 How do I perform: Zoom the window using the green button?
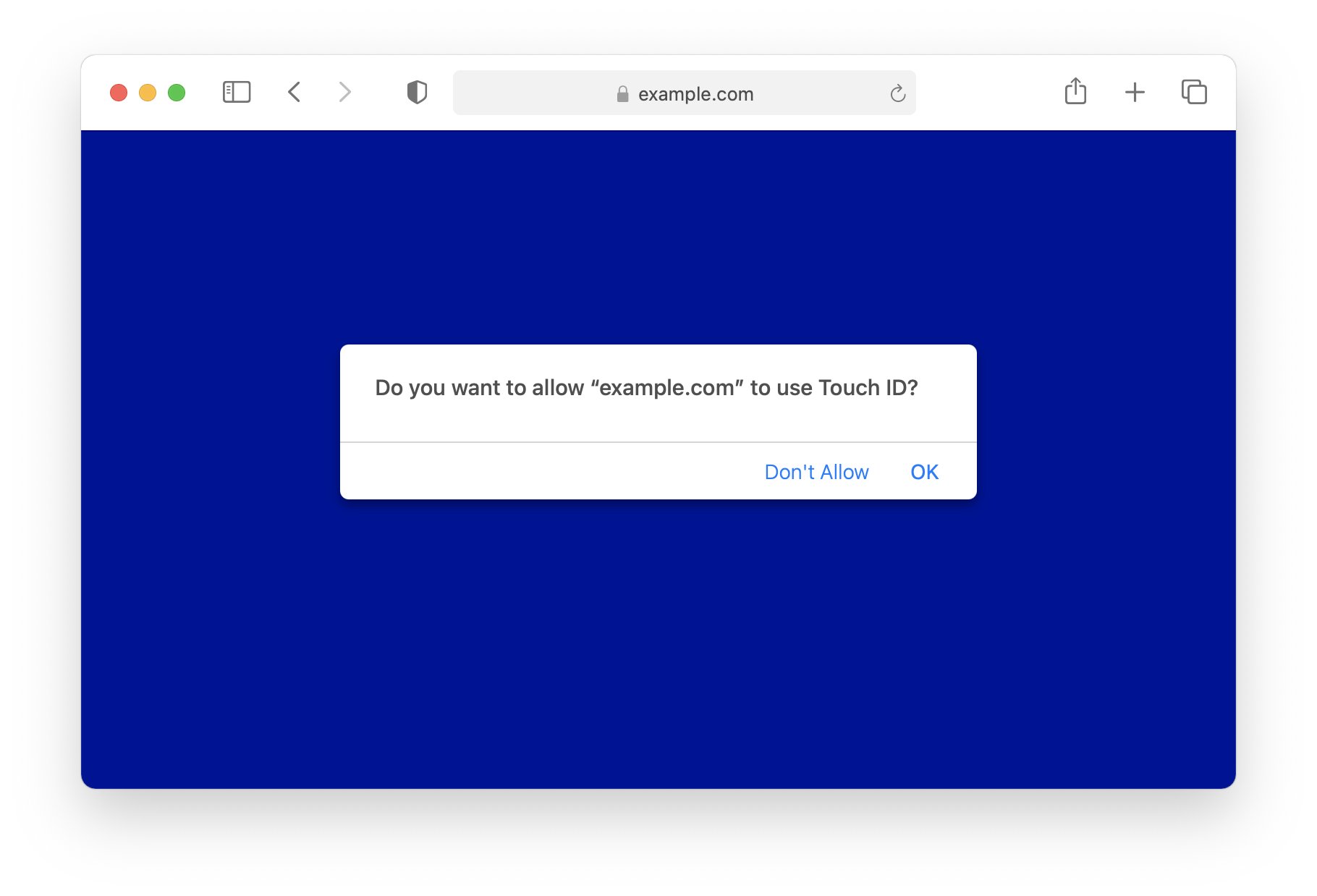click(175, 92)
